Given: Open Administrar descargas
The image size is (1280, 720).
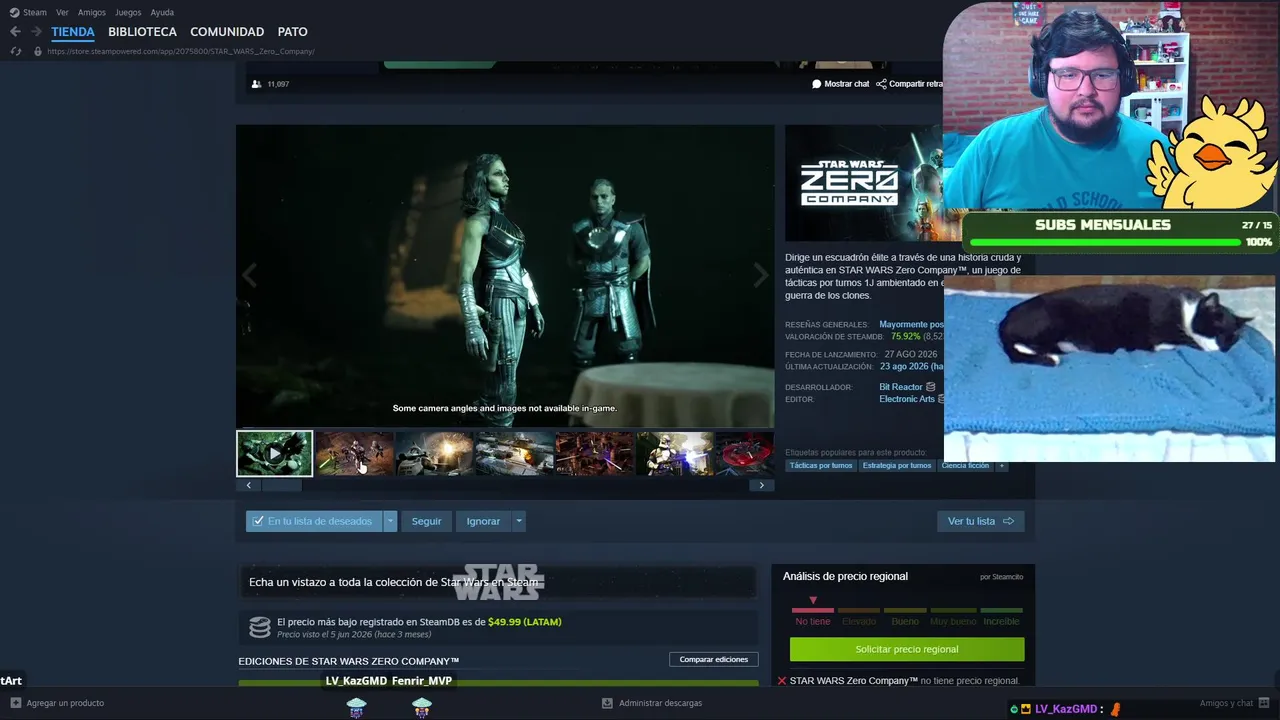Looking at the screenshot, I should (x=660, y=703).
